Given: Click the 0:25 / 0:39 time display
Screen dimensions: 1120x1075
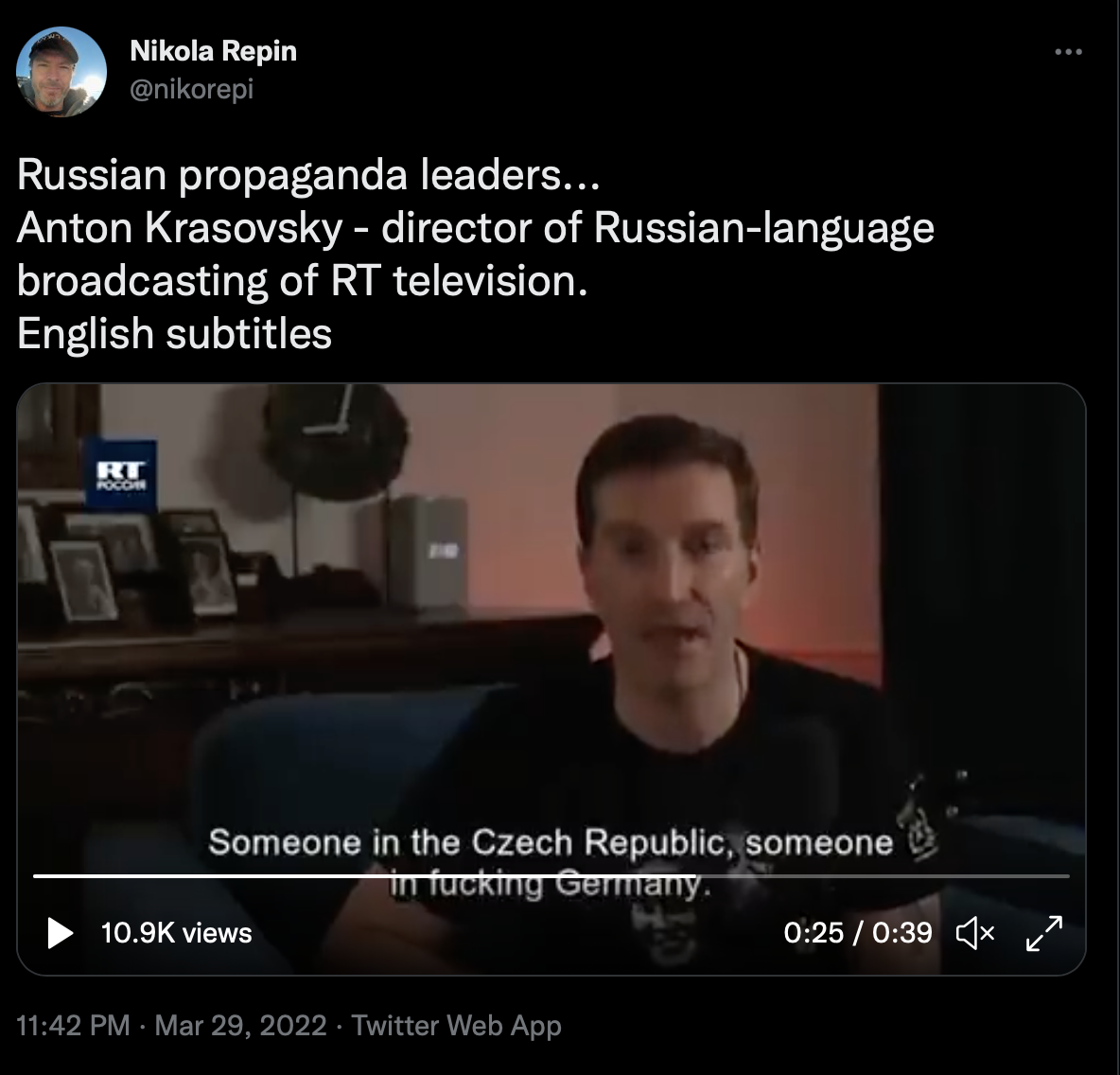Looking at the screenshot, I should point(858,933).
